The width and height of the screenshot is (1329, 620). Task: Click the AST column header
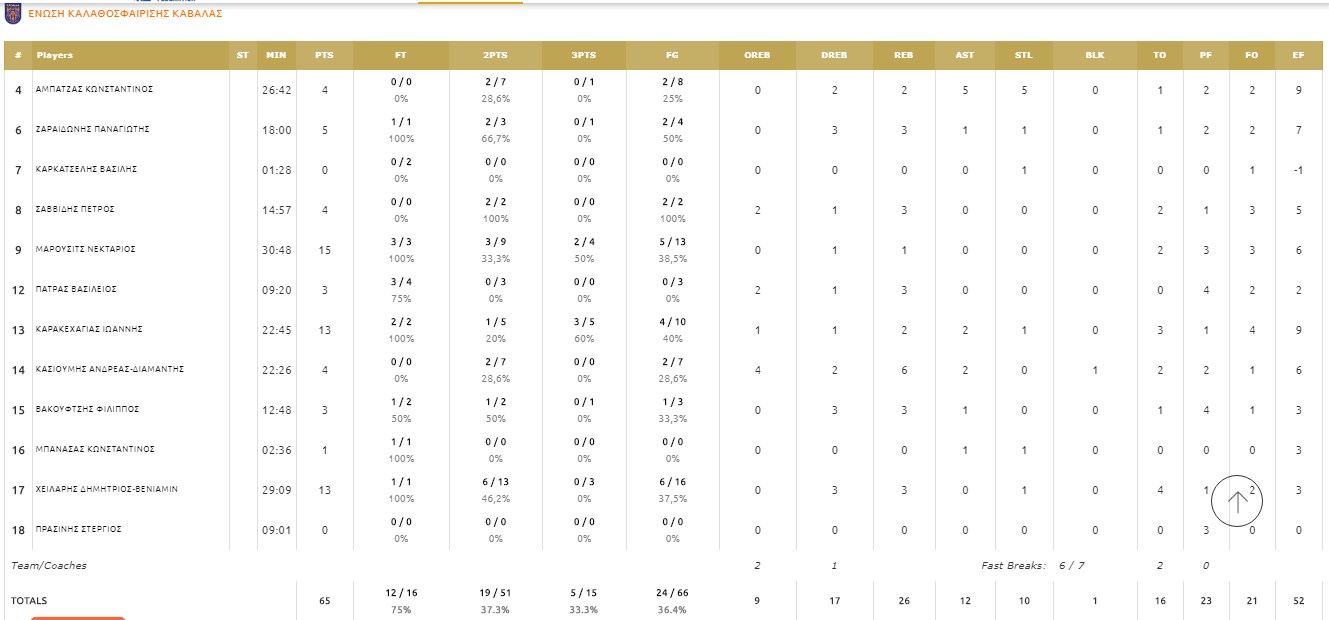965,55
